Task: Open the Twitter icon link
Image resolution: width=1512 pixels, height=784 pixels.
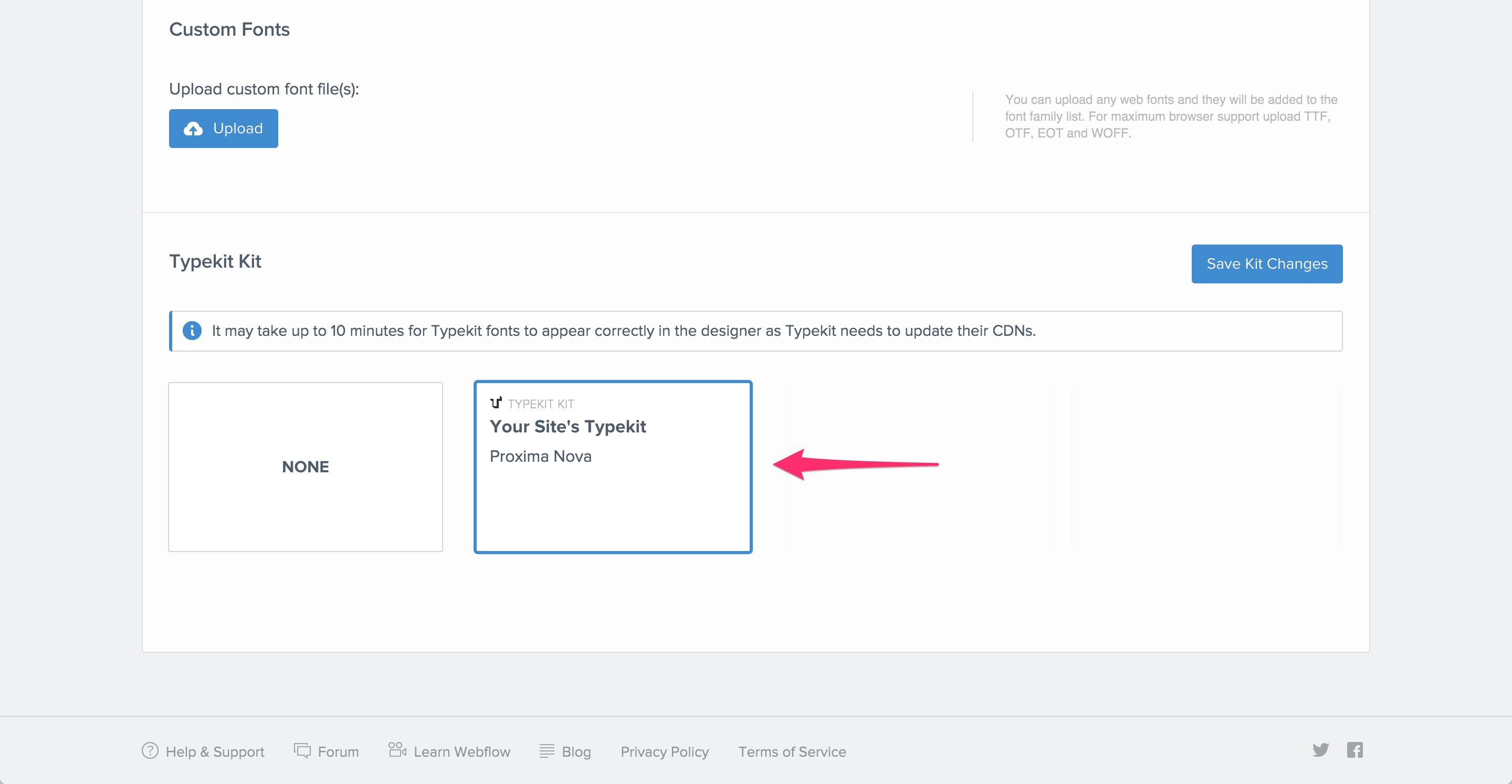Action: click(x=1321, y=750)
